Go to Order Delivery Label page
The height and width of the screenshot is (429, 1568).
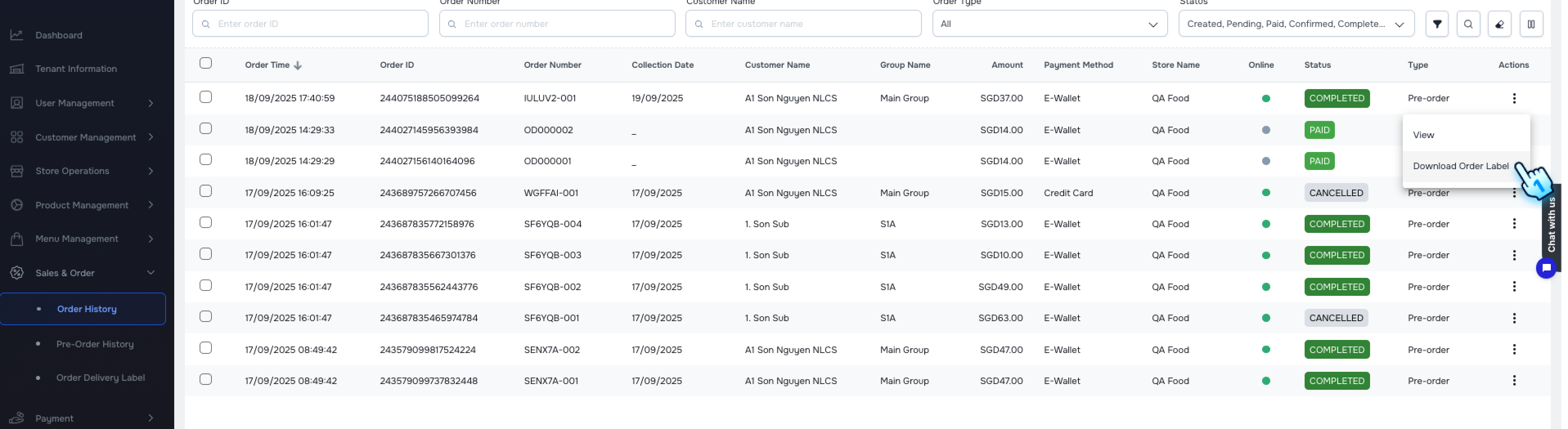tap(101, 377)
